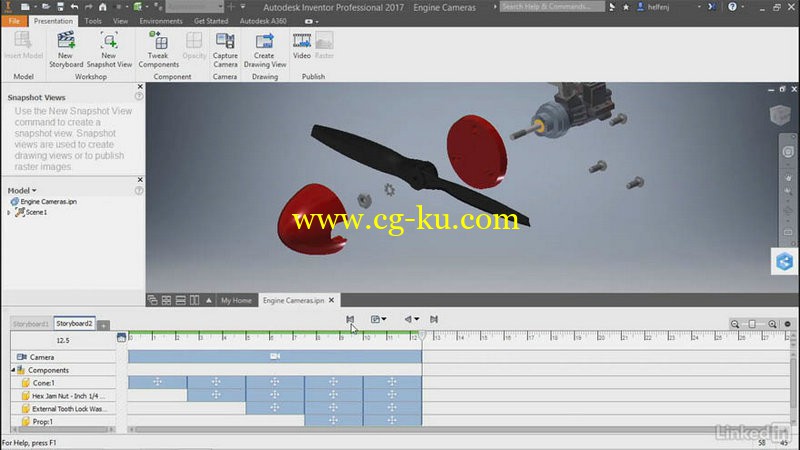The height and width of the screenshot is (450, 800).
Task: Open the File menu
Action: tap(14, 21)
